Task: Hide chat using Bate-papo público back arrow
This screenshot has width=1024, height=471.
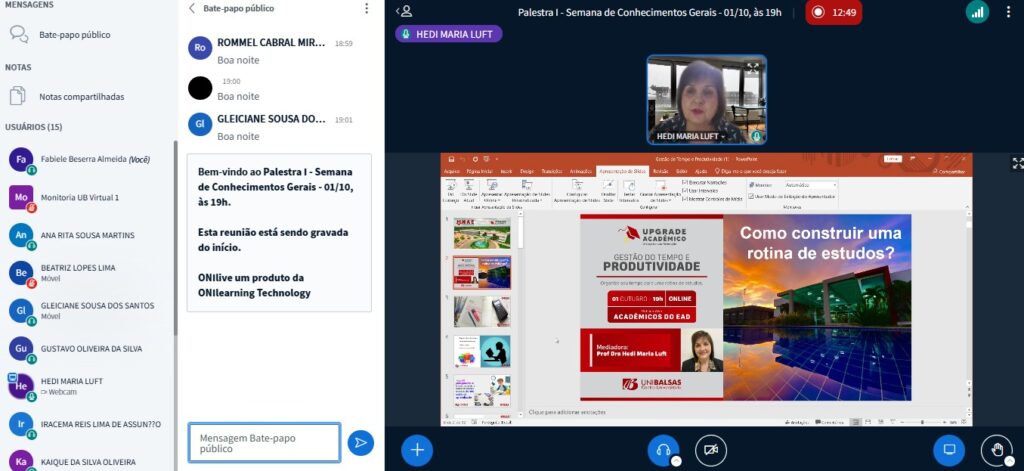Action: click(x=193, y=8)
